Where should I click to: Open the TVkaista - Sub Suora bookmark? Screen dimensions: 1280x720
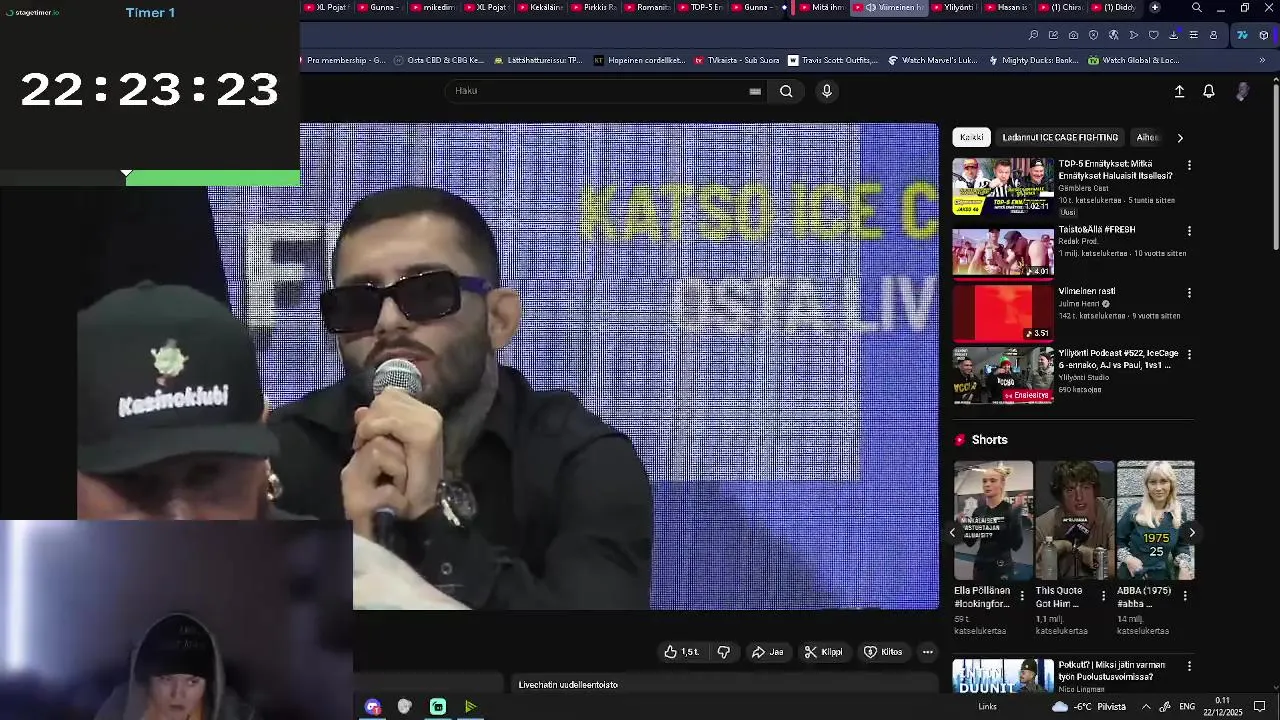(x=737, y=60)
